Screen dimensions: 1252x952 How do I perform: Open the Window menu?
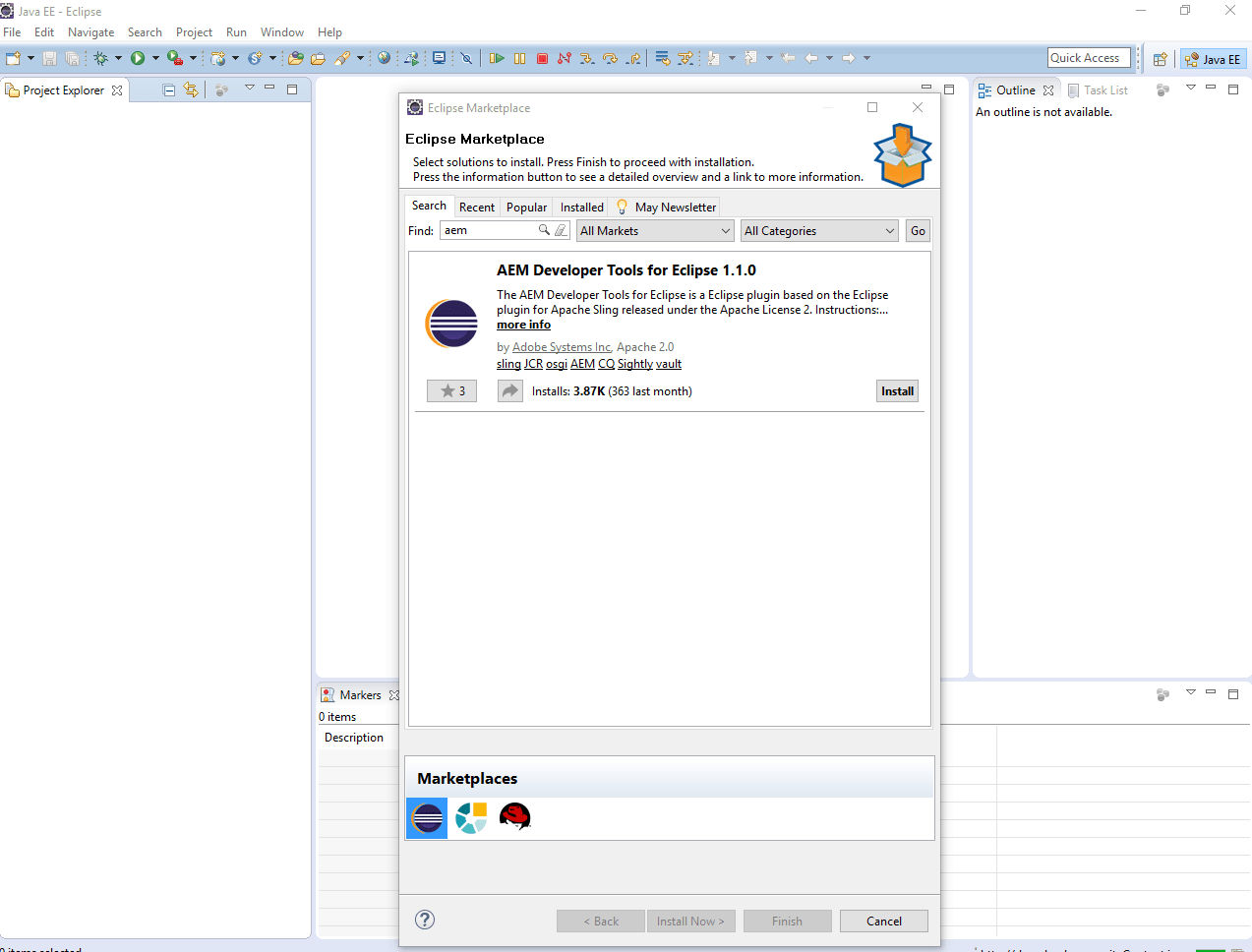click(281, 32)
